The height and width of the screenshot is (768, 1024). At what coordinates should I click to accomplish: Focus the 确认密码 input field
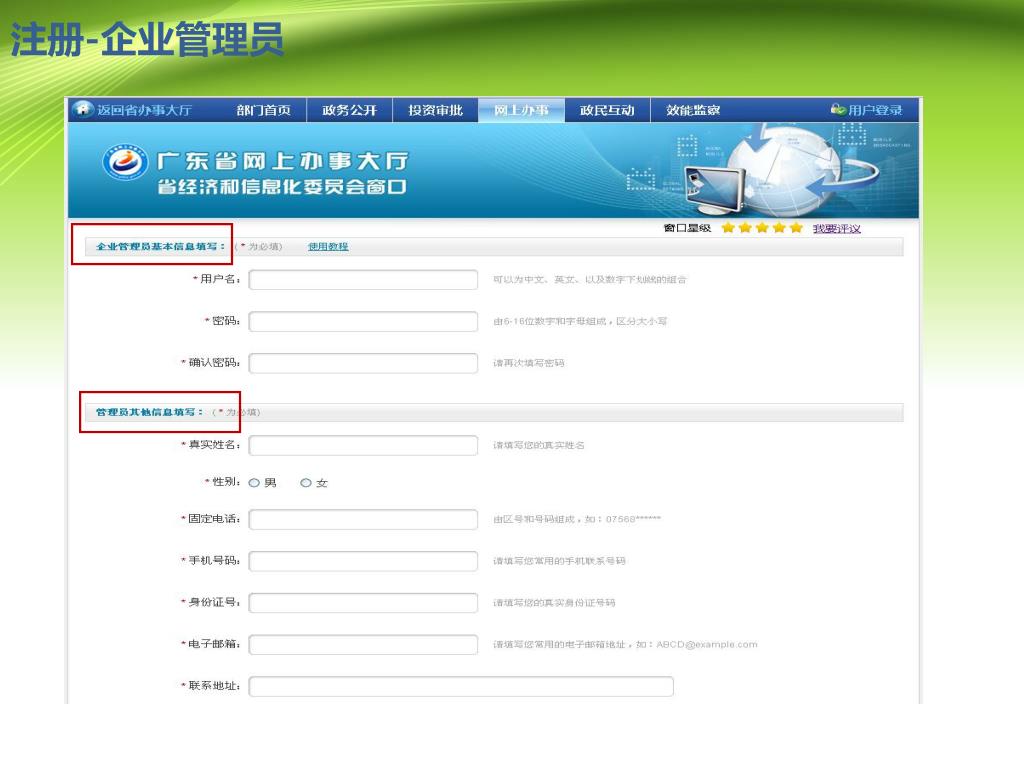tap(363, 363)
